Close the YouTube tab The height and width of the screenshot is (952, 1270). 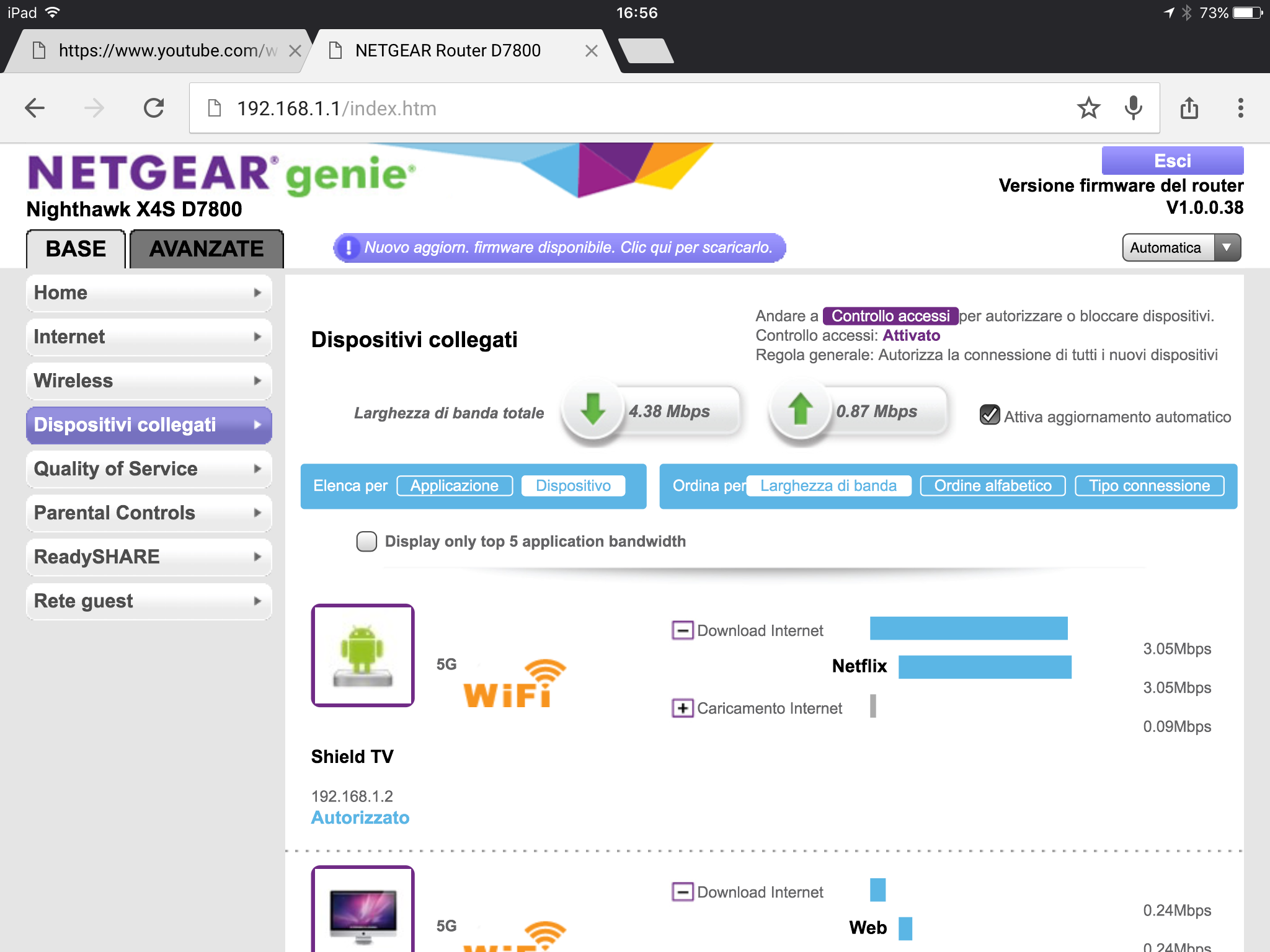295,51
